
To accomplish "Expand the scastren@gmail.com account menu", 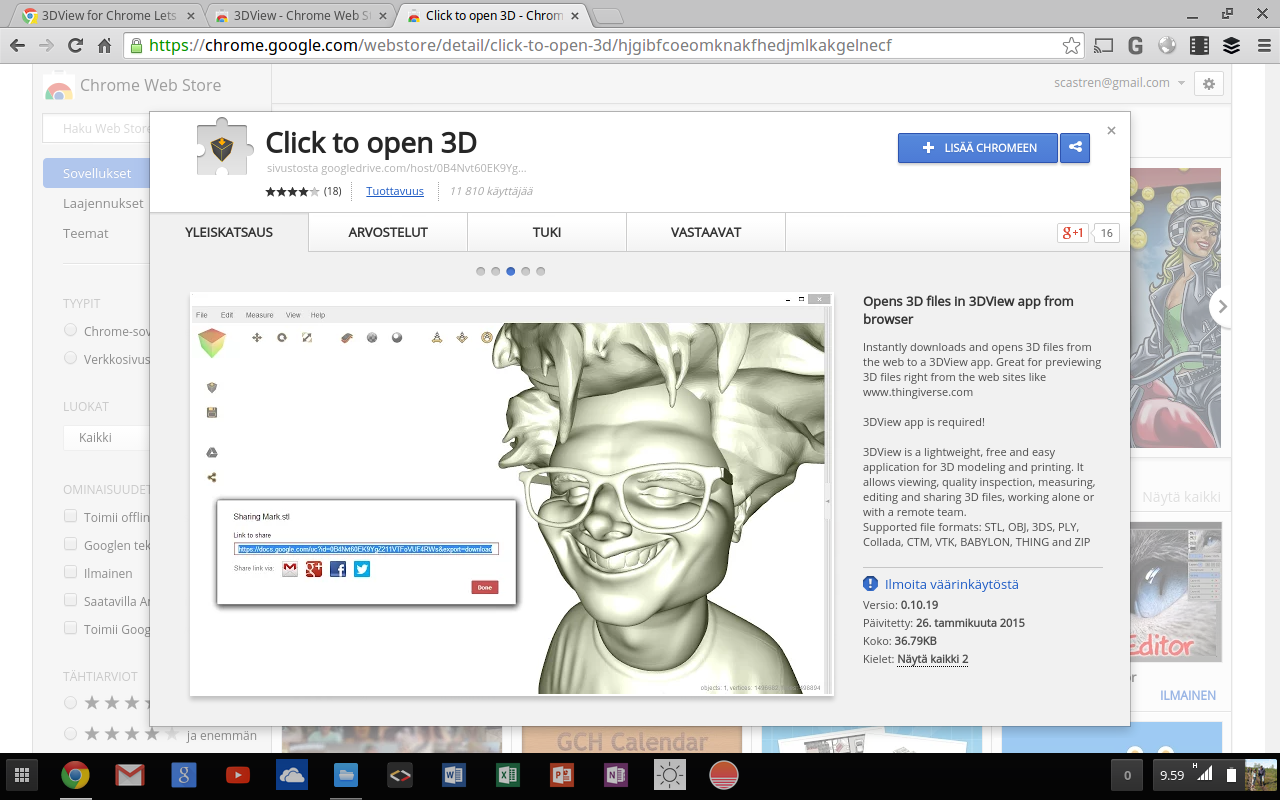I will pos(1119,83).
